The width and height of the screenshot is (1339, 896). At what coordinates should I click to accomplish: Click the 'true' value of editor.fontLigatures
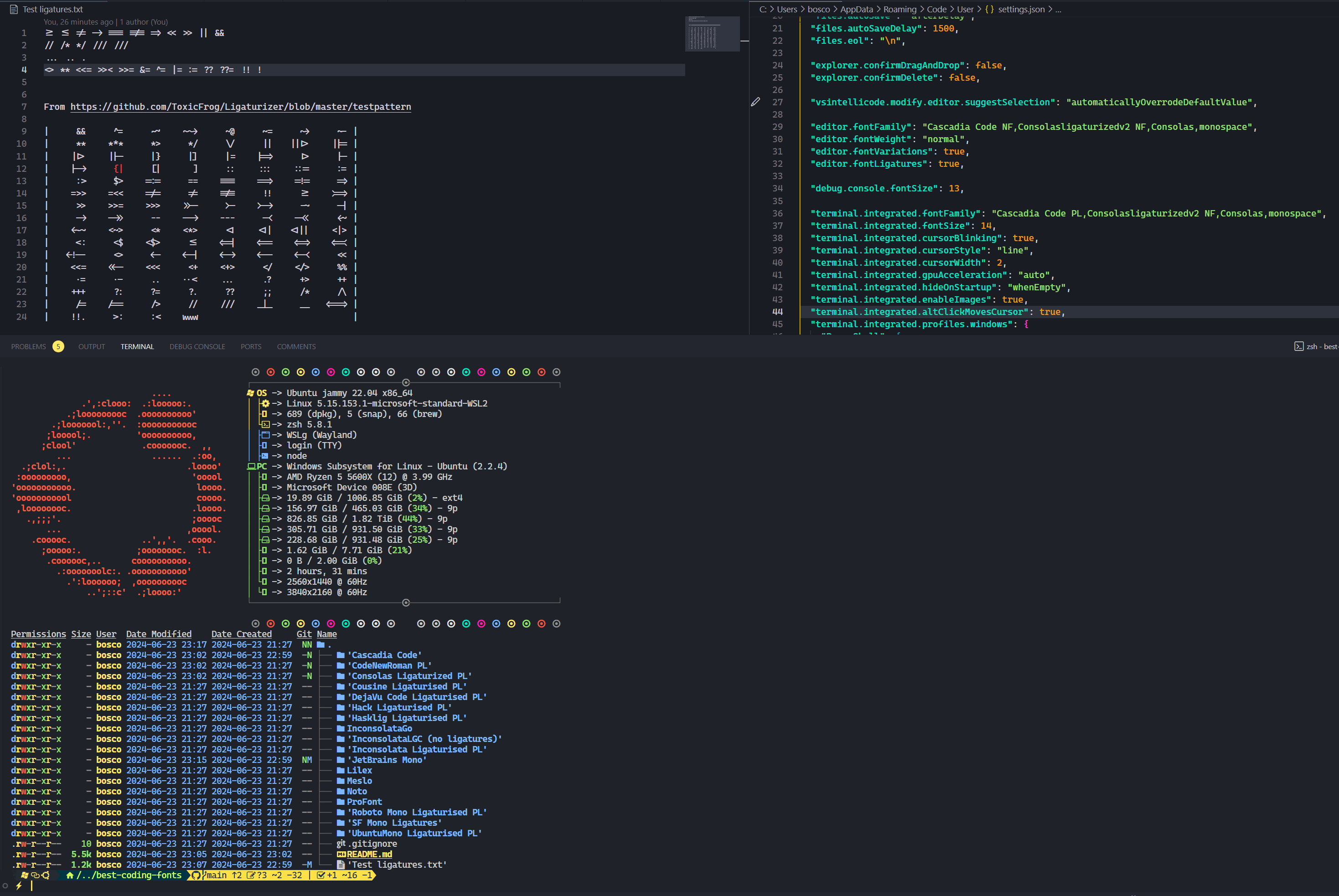tap(948, 164)
